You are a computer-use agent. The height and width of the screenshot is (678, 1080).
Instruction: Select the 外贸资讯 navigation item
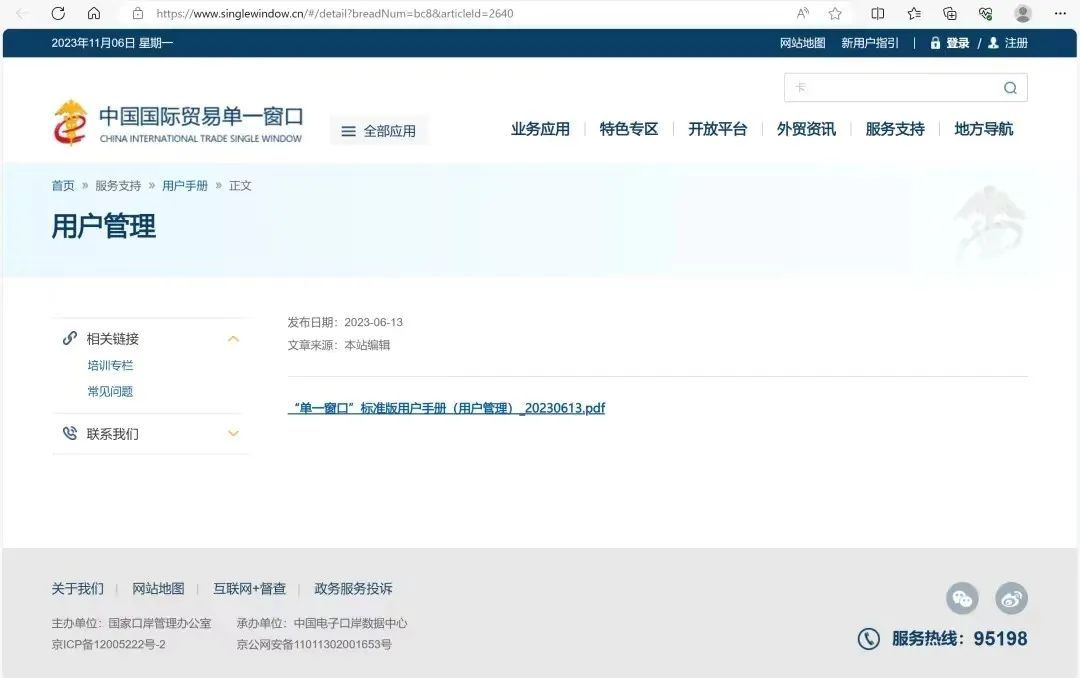806,129
